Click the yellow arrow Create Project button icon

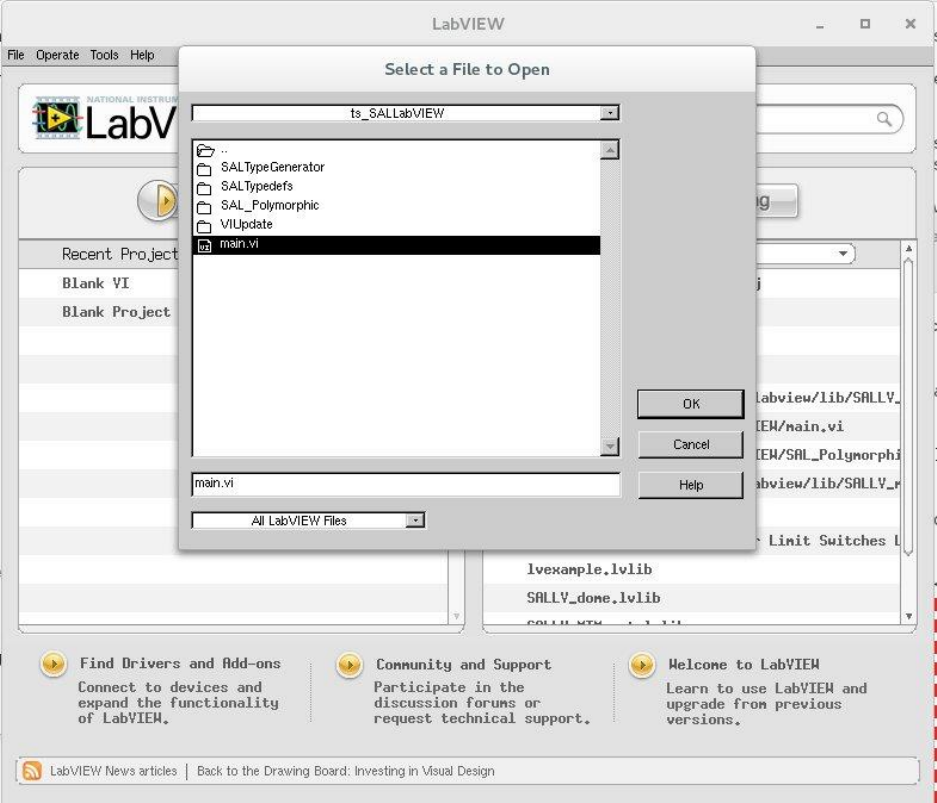[x=158, y=200]
